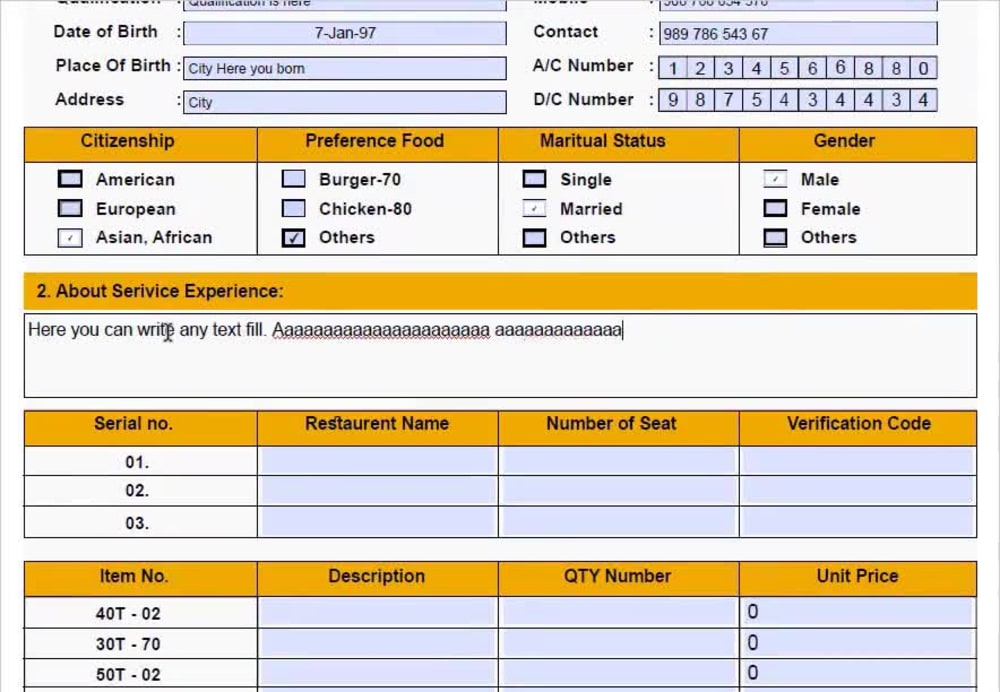Viewport: 1000px width, 692px height.
Task: Click the Unit Price cell for item 40T-02
Action: 858,612
